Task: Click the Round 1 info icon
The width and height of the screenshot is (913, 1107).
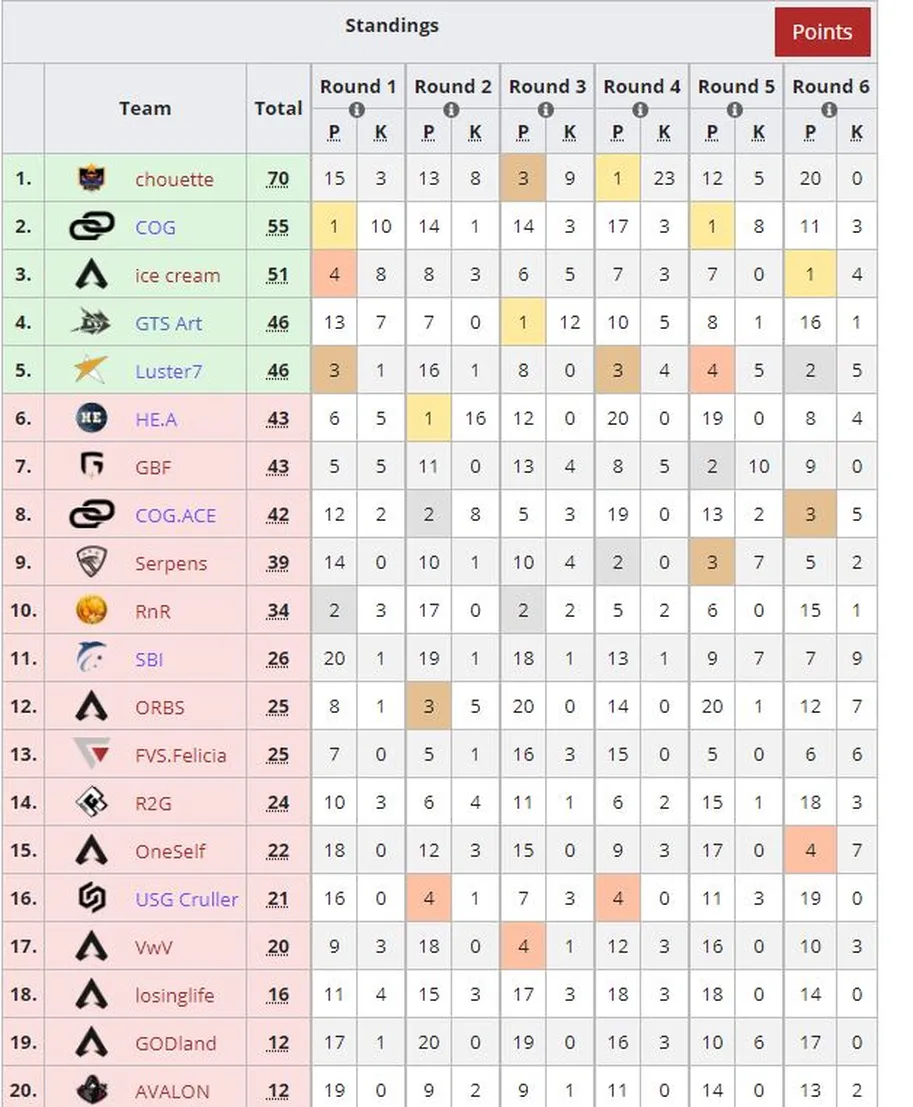Action: click(x=357, y=110)
